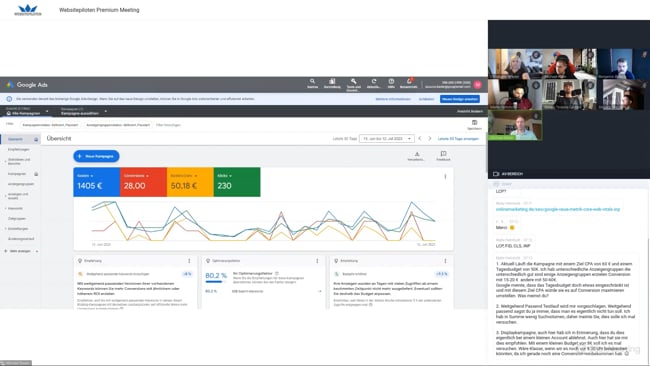Click Ansicht ändern at right of dark bar
The width and height of the screenshot is (650, 366).
(x=470, y=111)
